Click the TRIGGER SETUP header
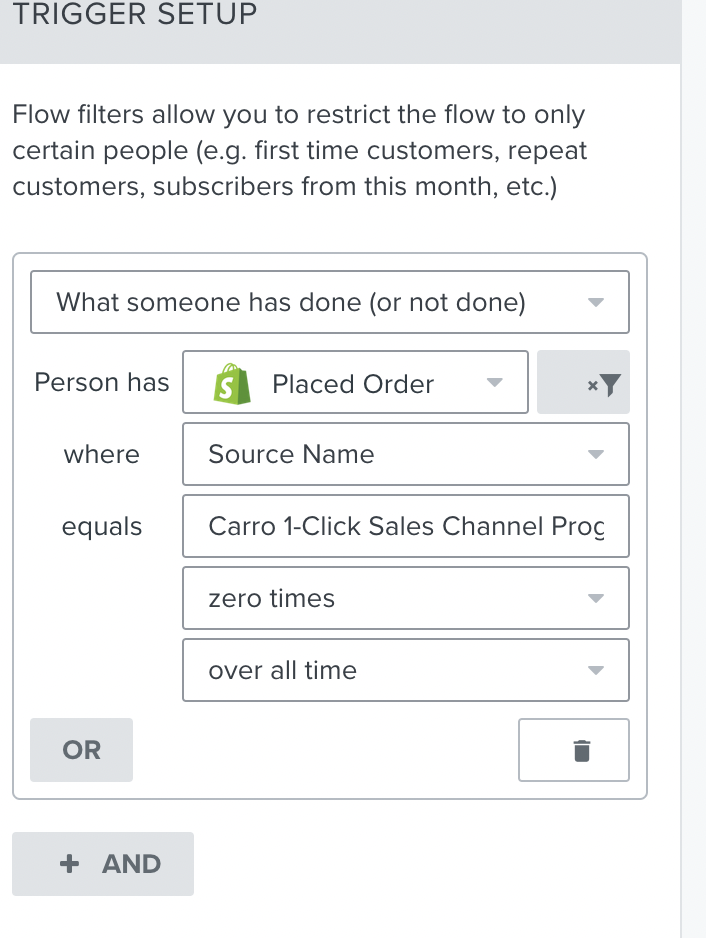The width and height of the screenshot is (706, 938). tap(135, 14)
